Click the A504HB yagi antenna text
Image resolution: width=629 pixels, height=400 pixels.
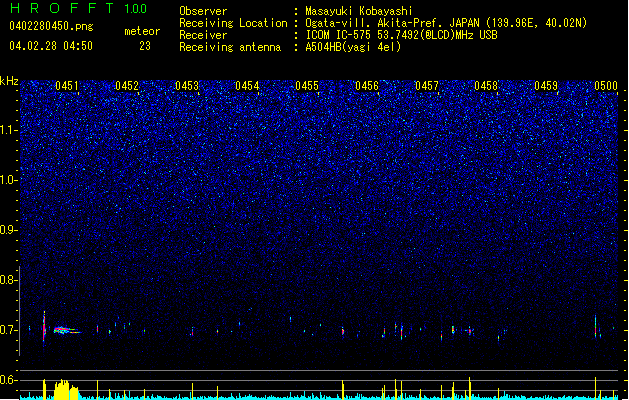(x=353, y=47)
